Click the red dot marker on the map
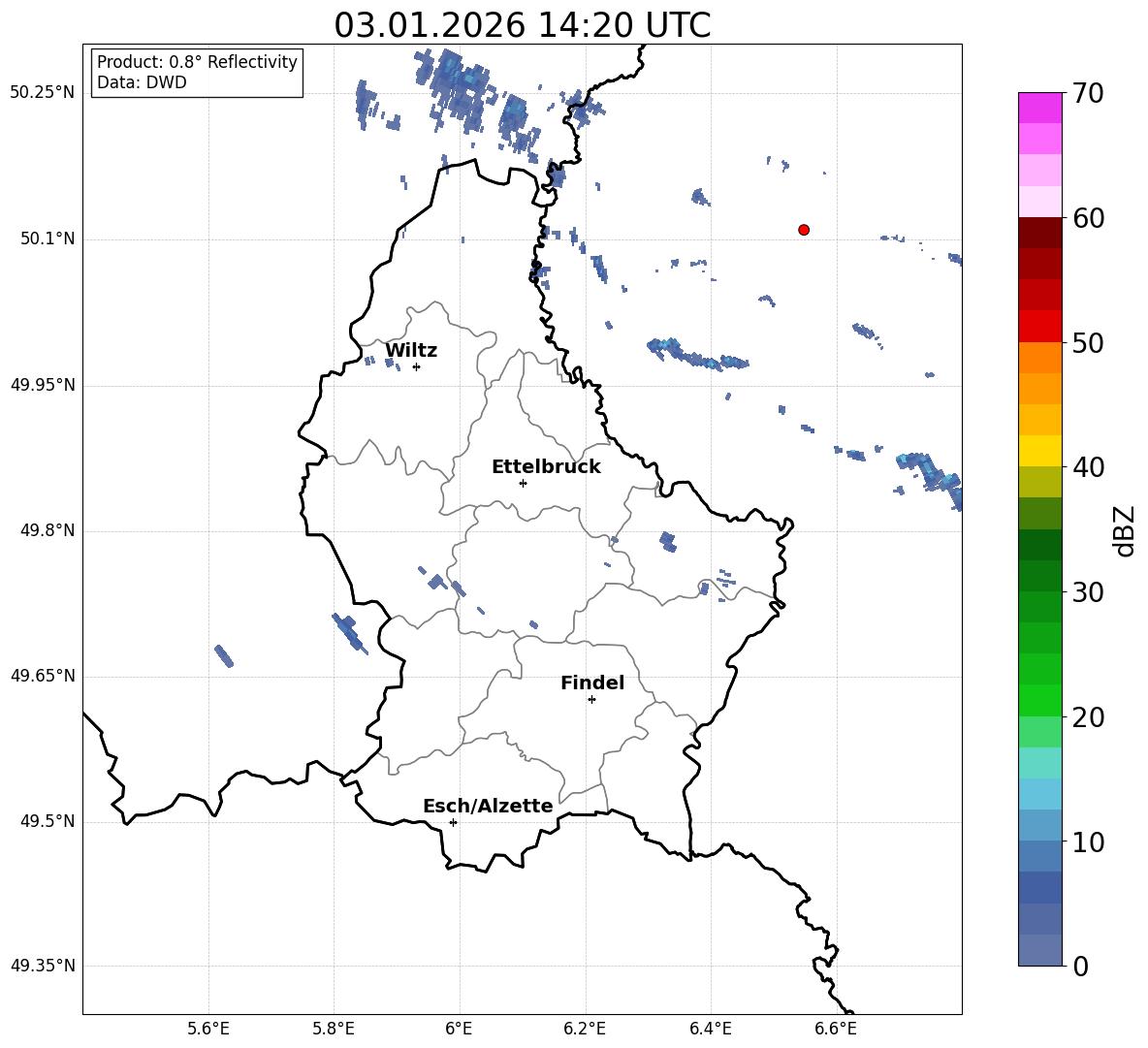This screenshot has height=1048, width=1148. [x=804, y=230]
